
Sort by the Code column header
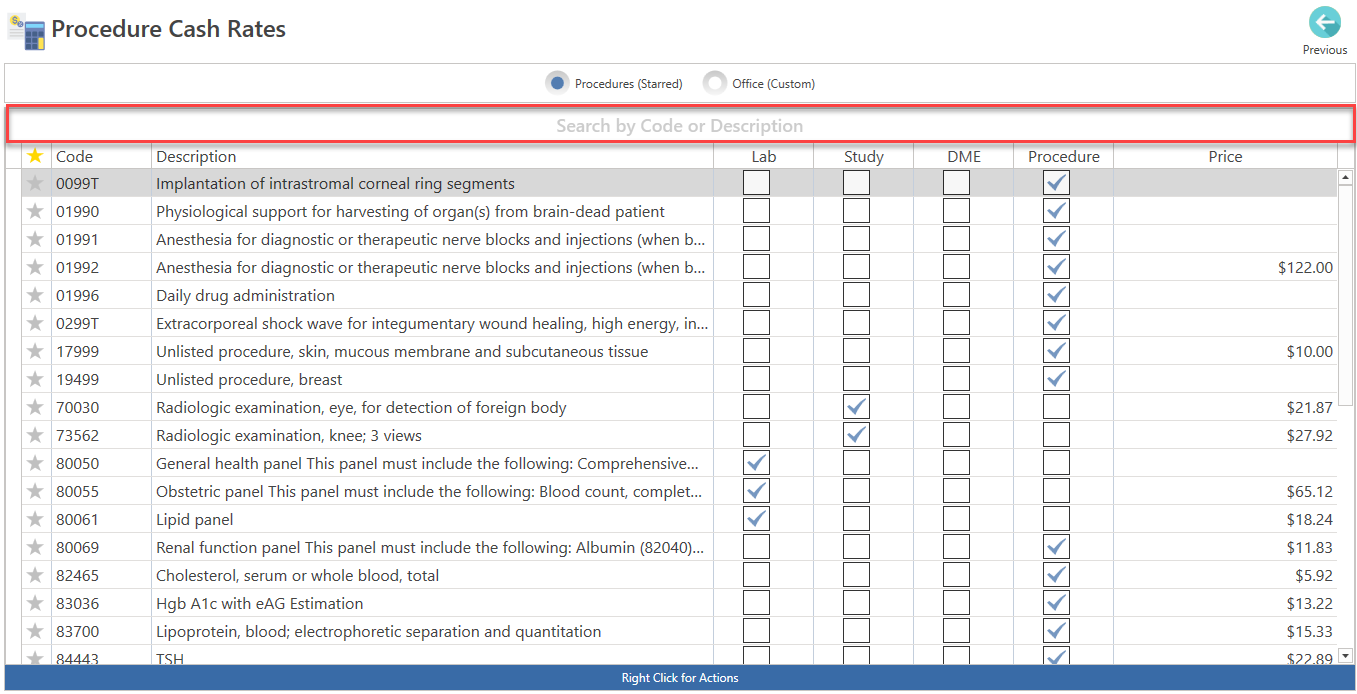[101, 156]
